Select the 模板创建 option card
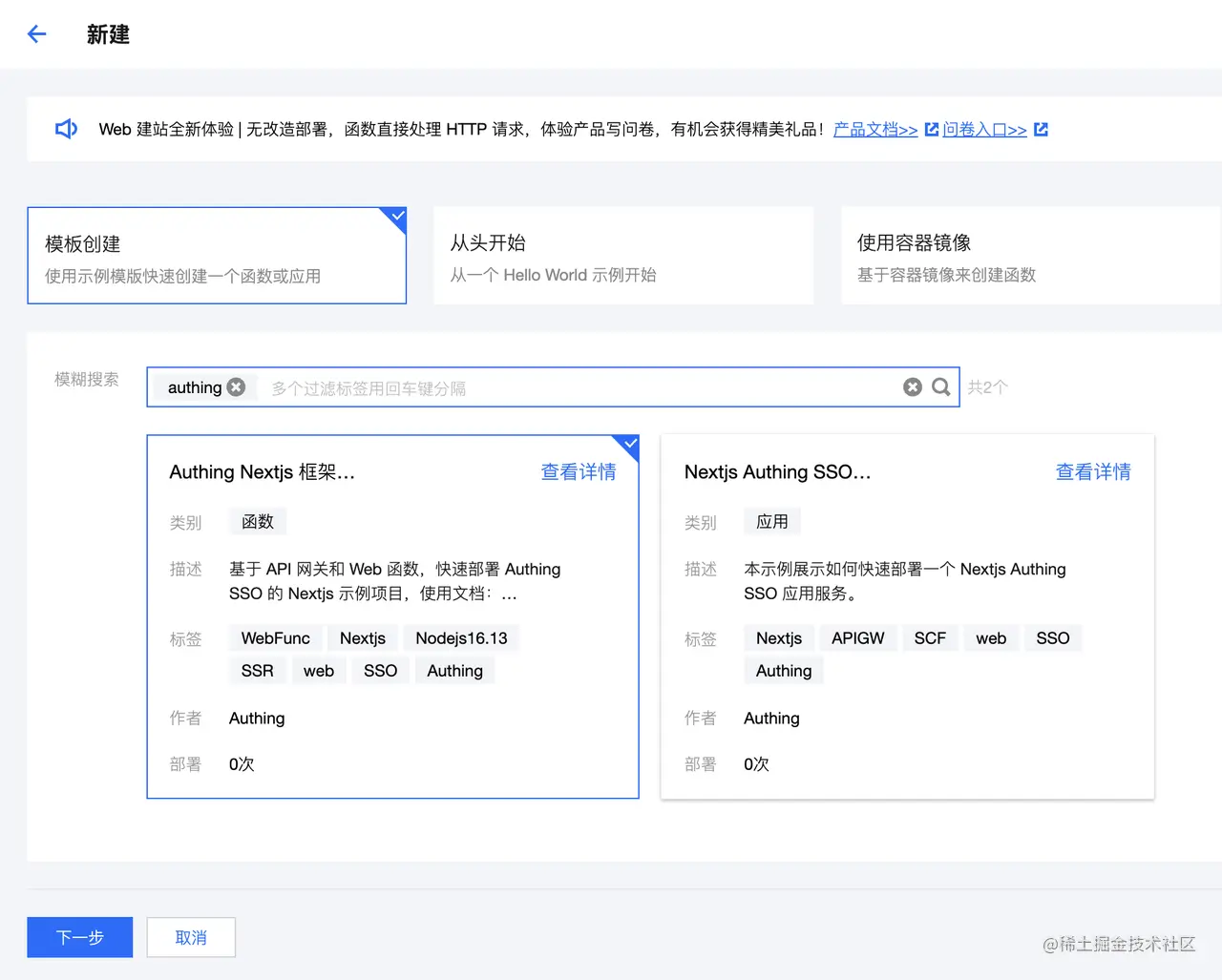This screenshot has width=1222, height=980. click(x=217, y=256)
